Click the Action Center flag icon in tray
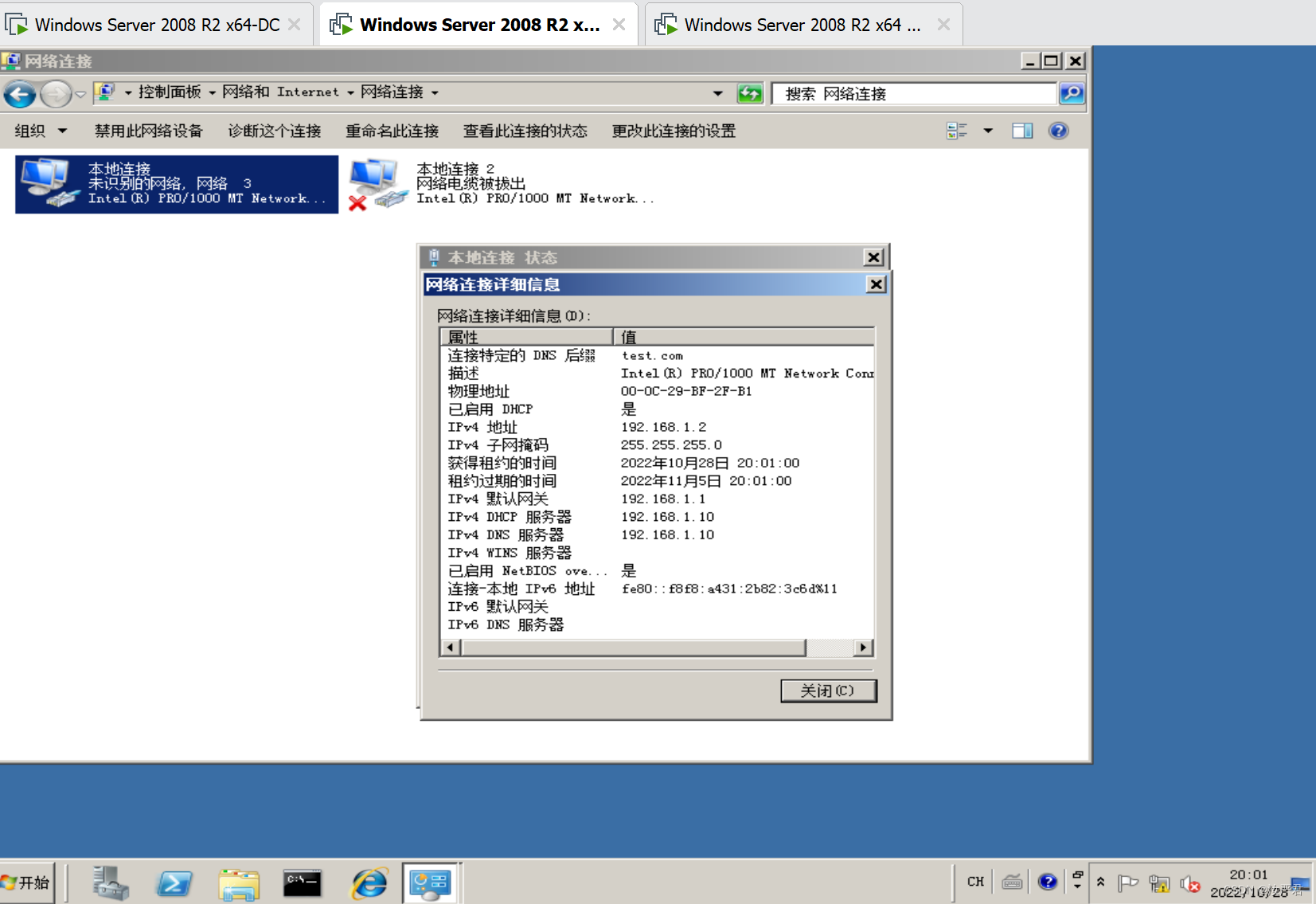The image size is (1316, 904). [x=1128, y=882]
